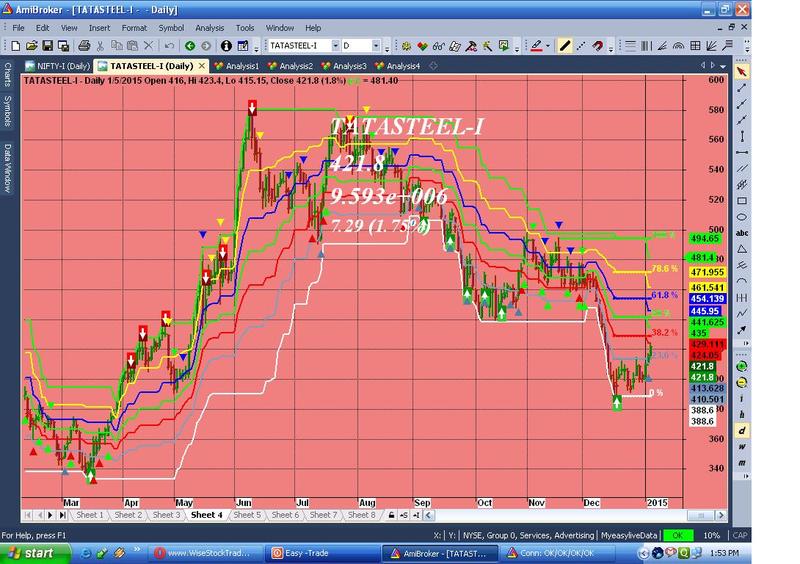
Task: Expand the interval toolbar overflow arrow at bottom
Action: [746, 476]
